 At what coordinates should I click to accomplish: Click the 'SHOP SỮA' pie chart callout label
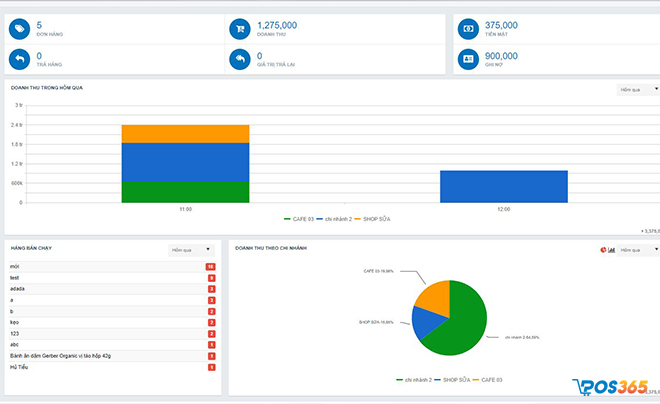[376, 322]
